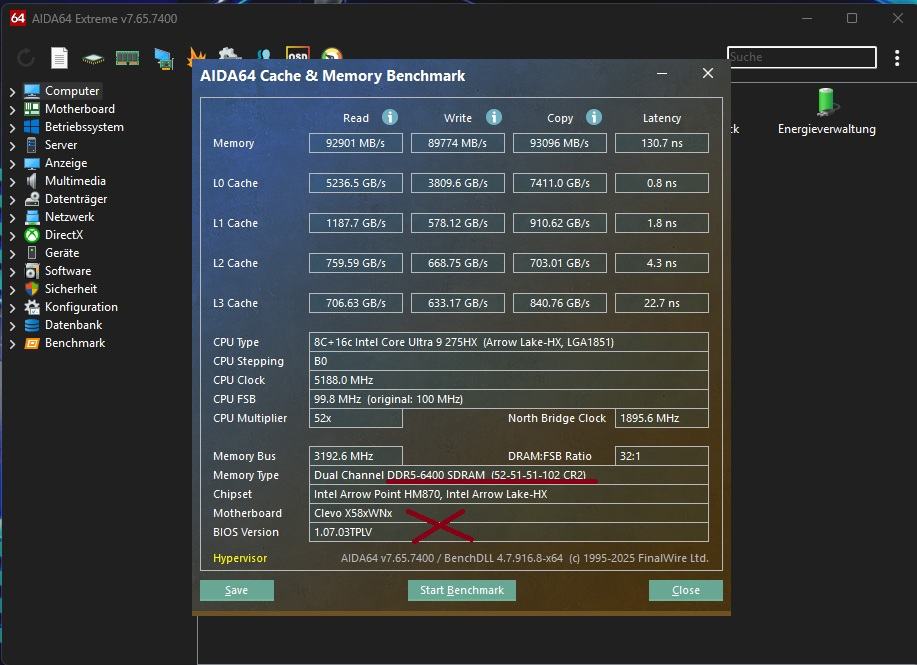Click the Energieverwaltung battery icon
The width and height of the screenshot is (917, 665).
[826, 101]
